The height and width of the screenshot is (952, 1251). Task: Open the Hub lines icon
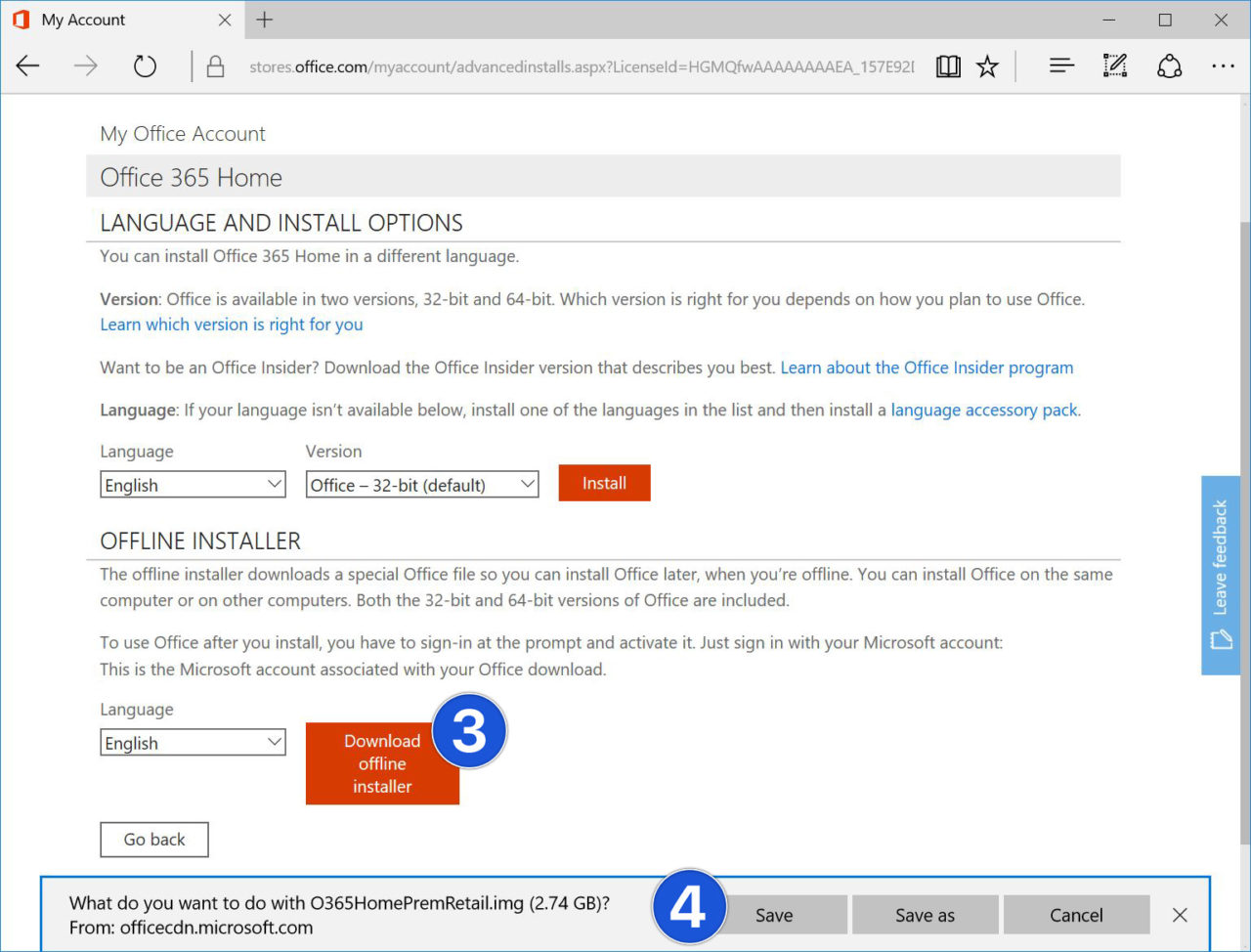point(1061,65)
